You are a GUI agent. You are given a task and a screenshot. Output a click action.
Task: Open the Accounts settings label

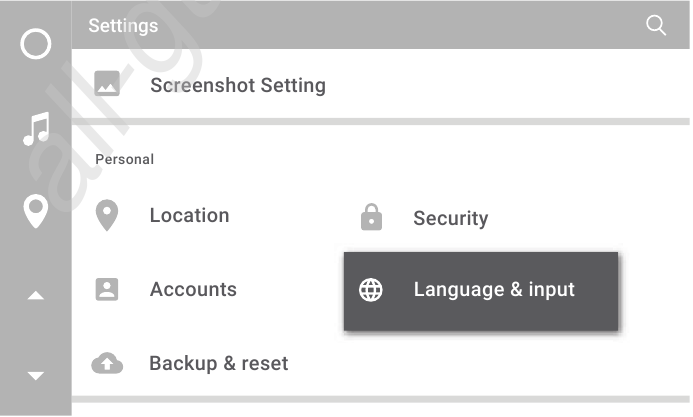pos(193,289)
